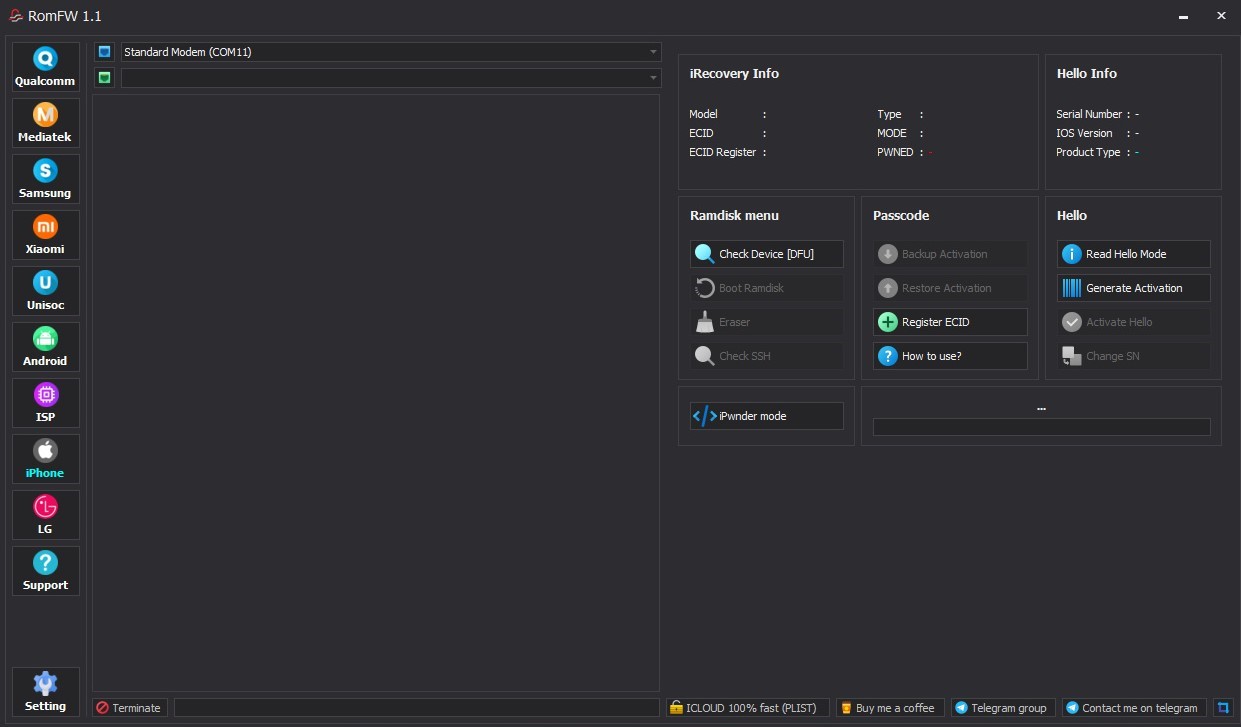The height and width of the screenshot is (727, 1241).
Task: Click the progress bar under the dots label
Action: point(1041,427)
